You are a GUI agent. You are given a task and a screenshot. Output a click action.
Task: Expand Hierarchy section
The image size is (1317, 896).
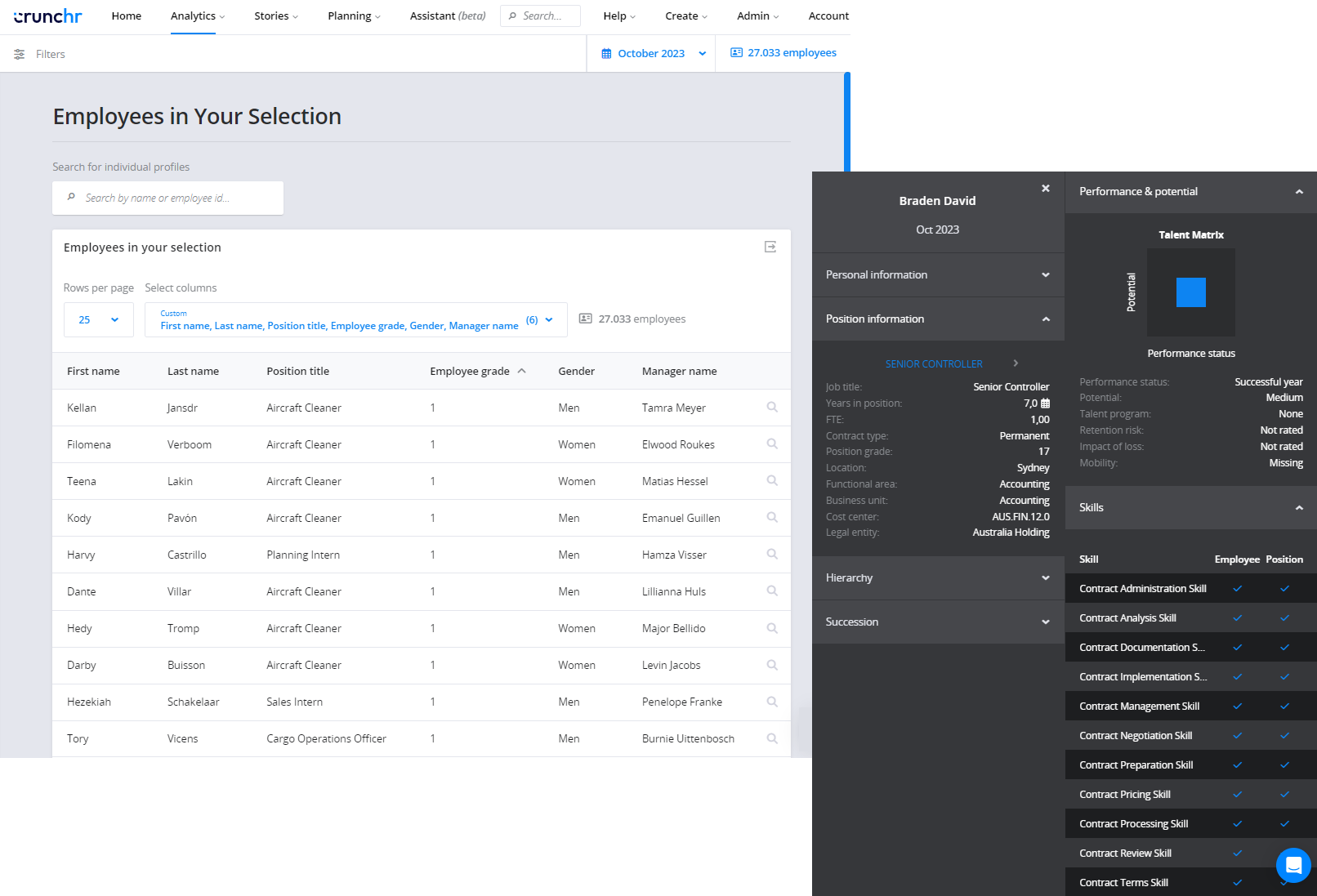[938, 578]
